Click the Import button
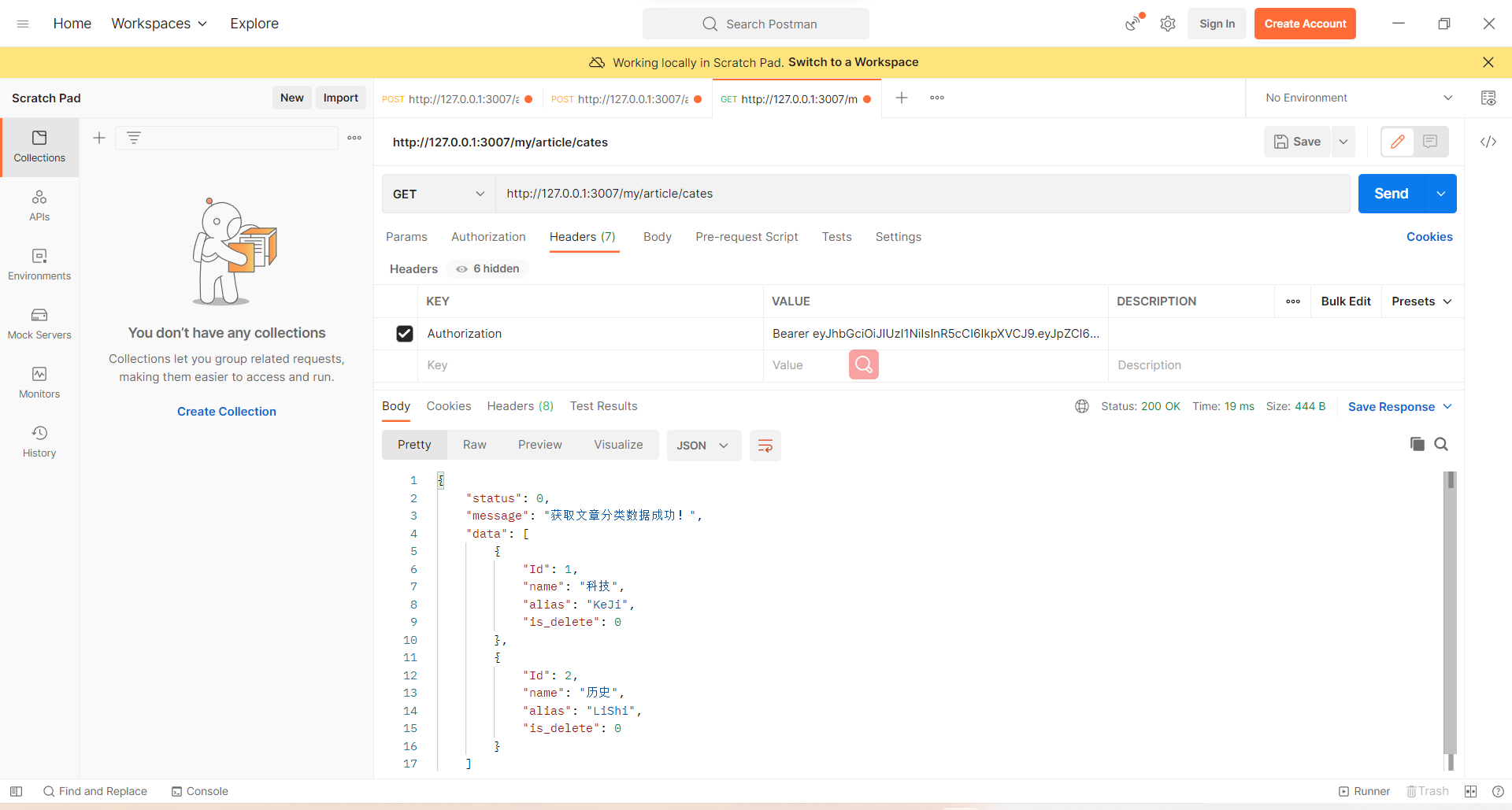This screenshot has height=810, width=1512. click(x=340, y=98)
